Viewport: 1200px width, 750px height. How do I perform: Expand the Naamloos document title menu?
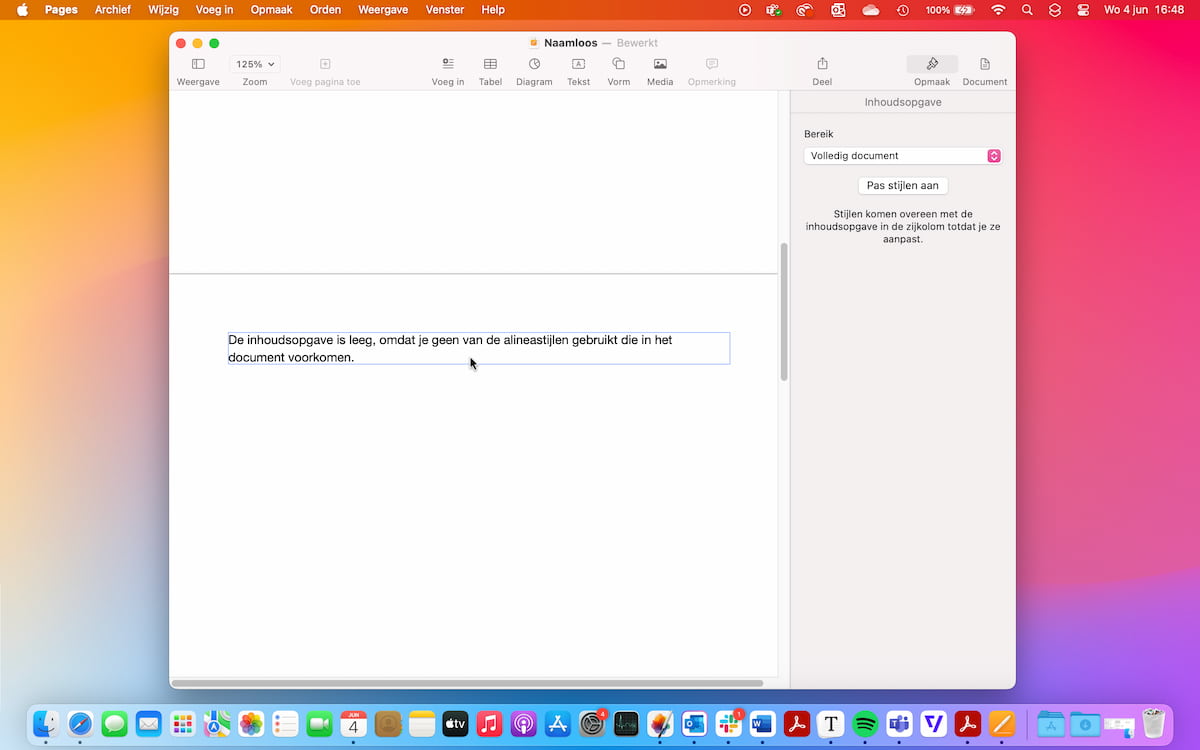570,43
